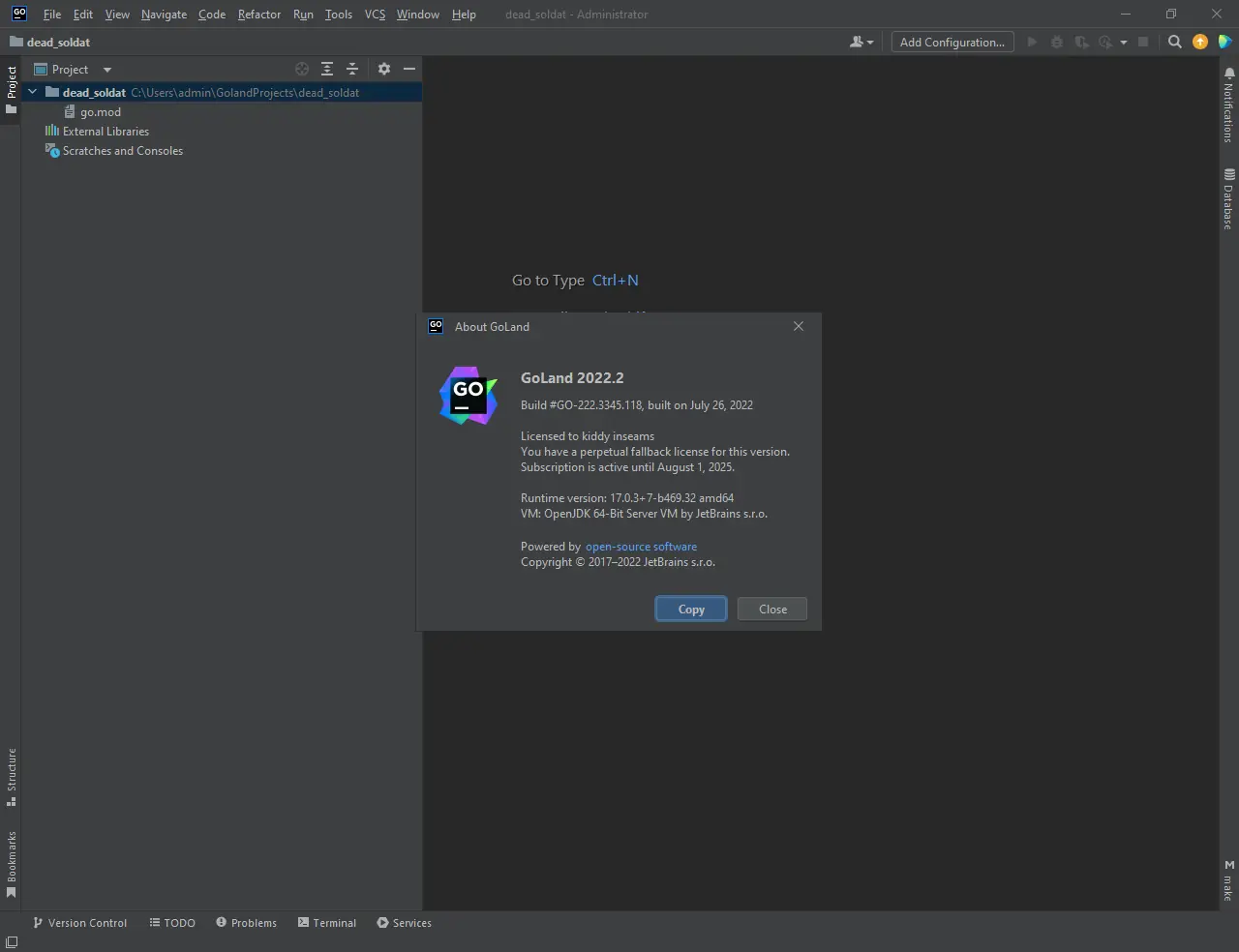Open the Code menu
The image size is (1239, 952).
click(x=212, y=15)
